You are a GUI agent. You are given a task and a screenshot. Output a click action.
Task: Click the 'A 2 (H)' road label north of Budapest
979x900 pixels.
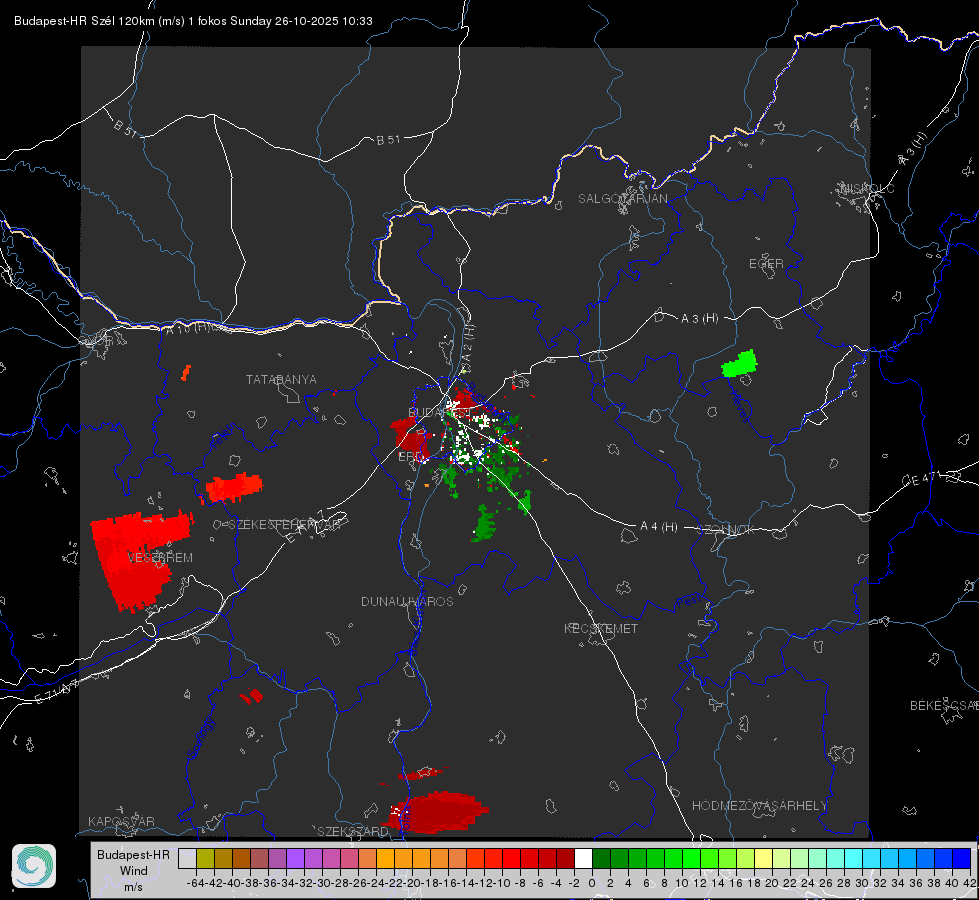468,342
